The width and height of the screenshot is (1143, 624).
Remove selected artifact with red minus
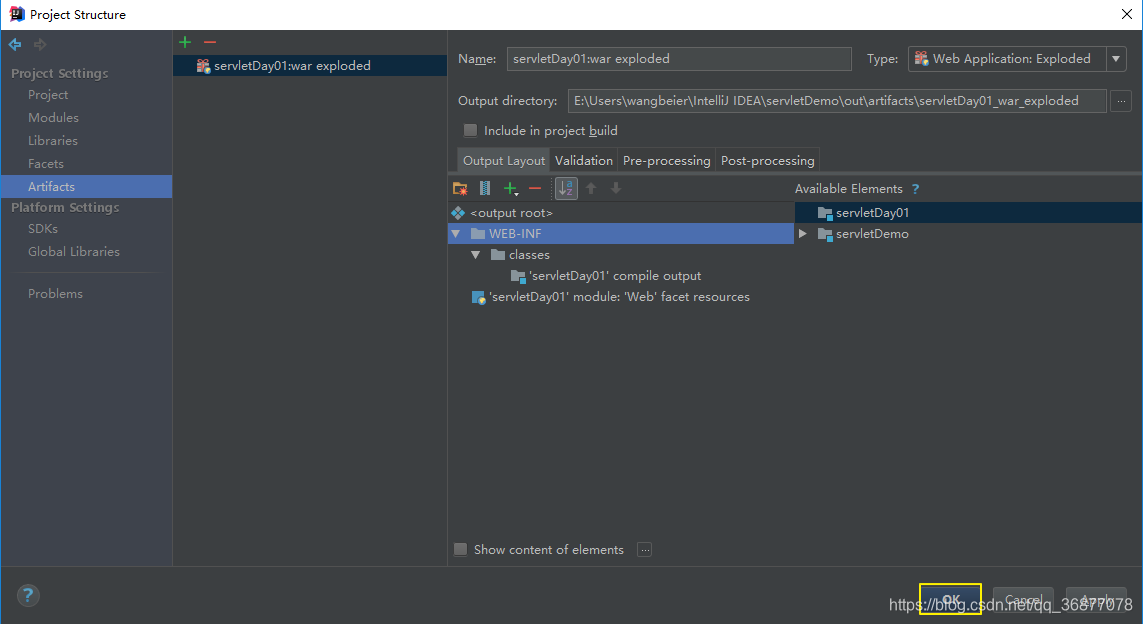click(210, 42)
